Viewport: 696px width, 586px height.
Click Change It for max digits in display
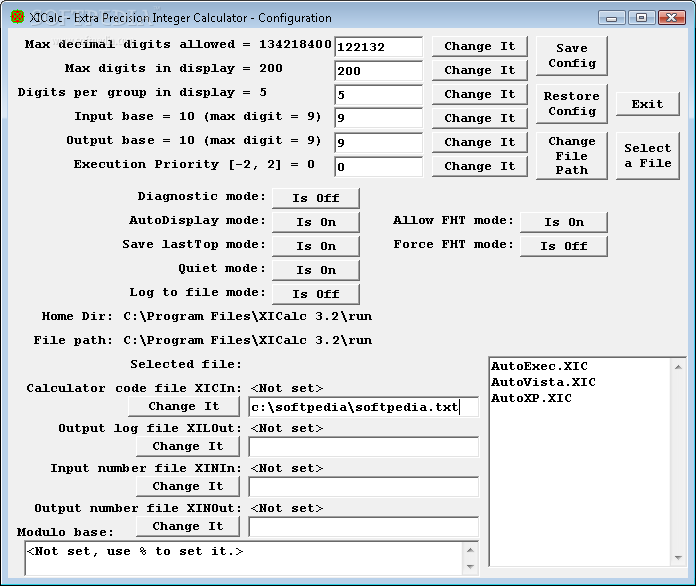pyautogui.click(x=479, y=70)
